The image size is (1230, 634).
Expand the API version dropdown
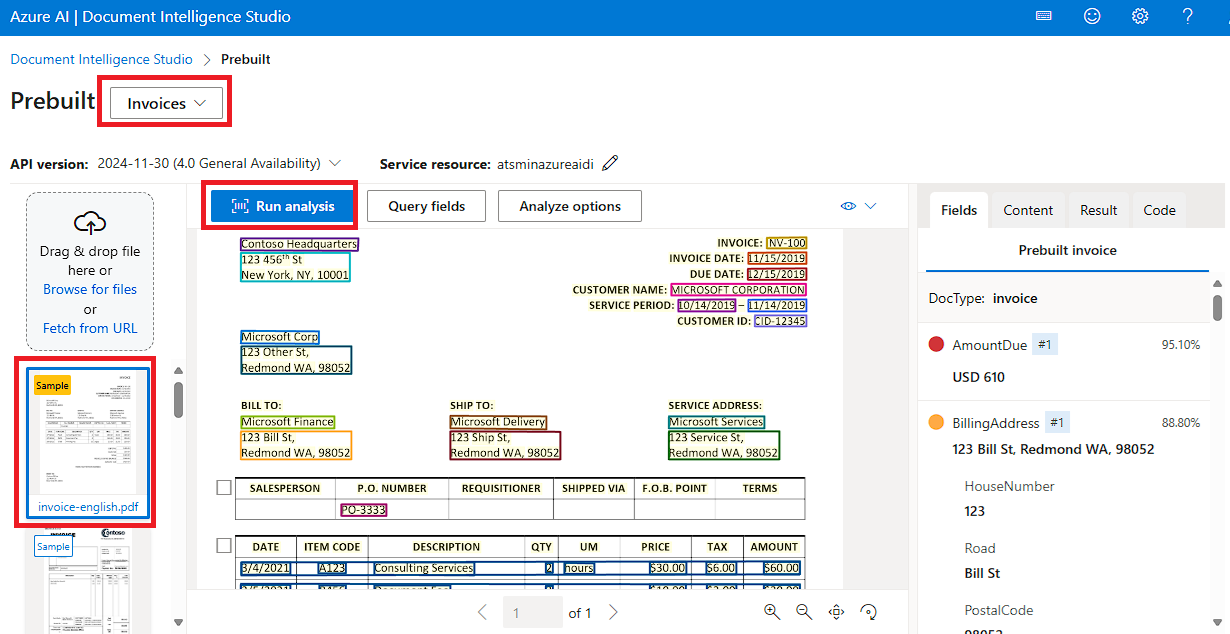334,163
